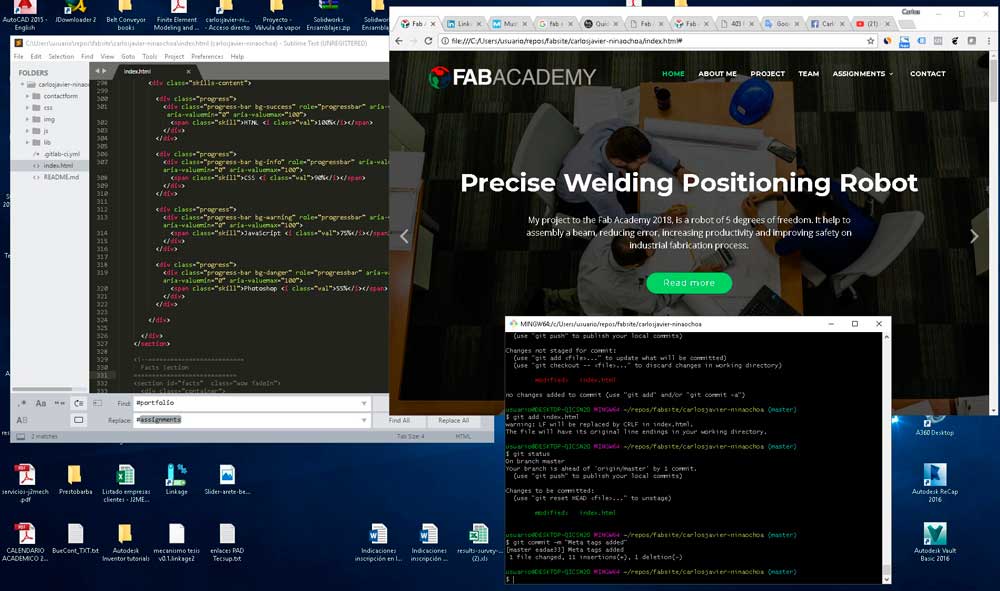This screenshot has width=1000, height=591.
Task: Toggle case sensitive (Aa) search option
Action: tap(41, 403)
